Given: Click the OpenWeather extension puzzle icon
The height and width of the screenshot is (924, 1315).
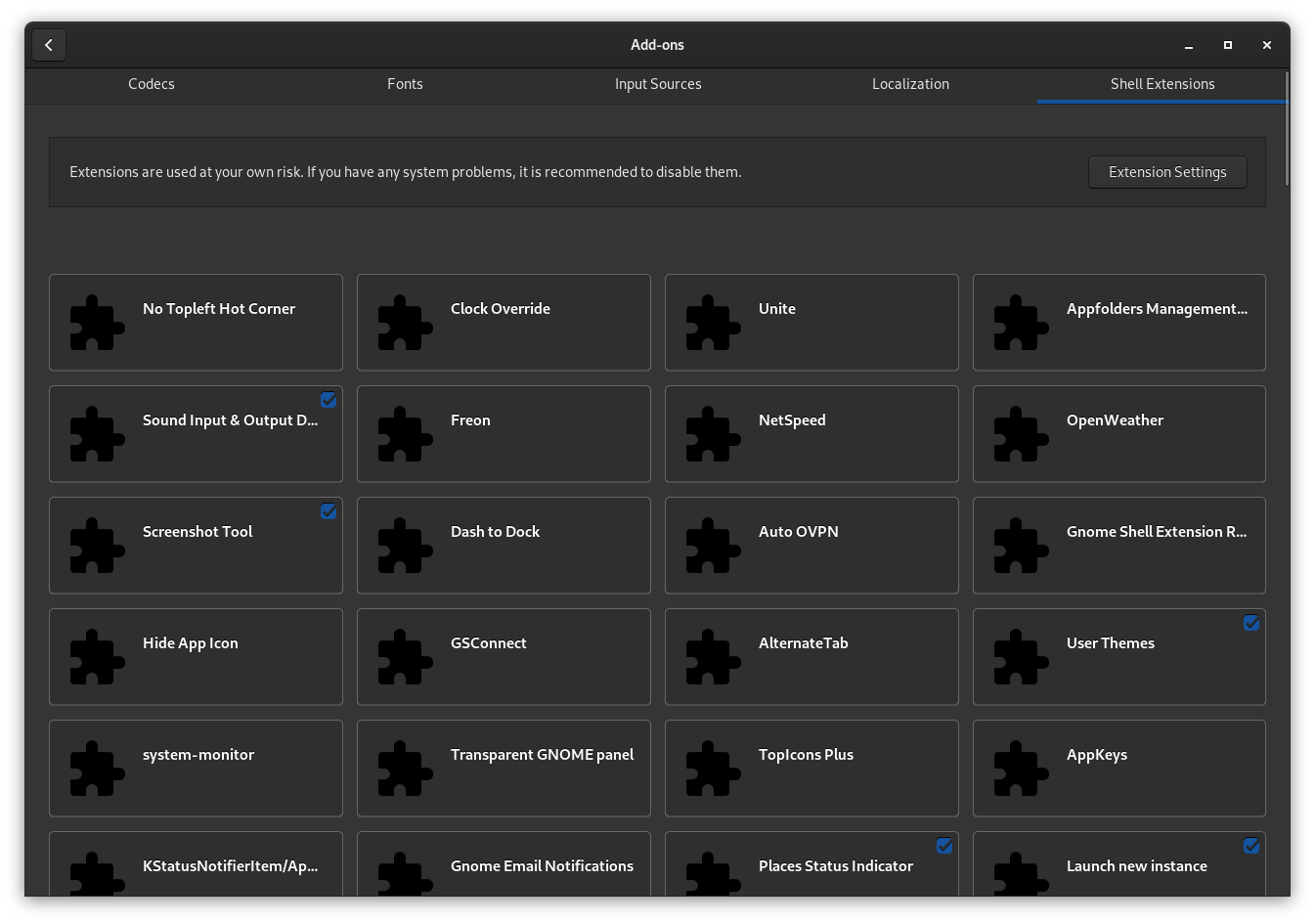Looking at the screenshot, I should coord(1022,434).
